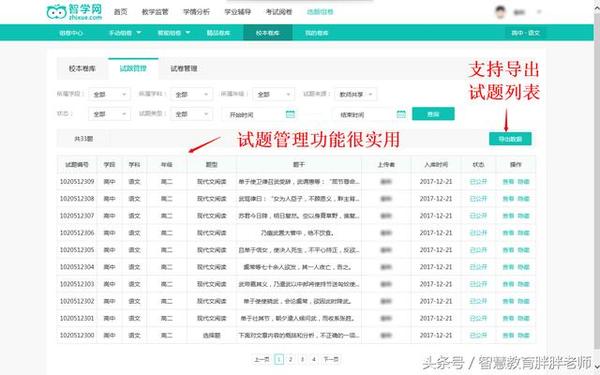Open 精品卷库 in the green bar
The height and width of the screenshot is (375, 600).
point(218,33)
